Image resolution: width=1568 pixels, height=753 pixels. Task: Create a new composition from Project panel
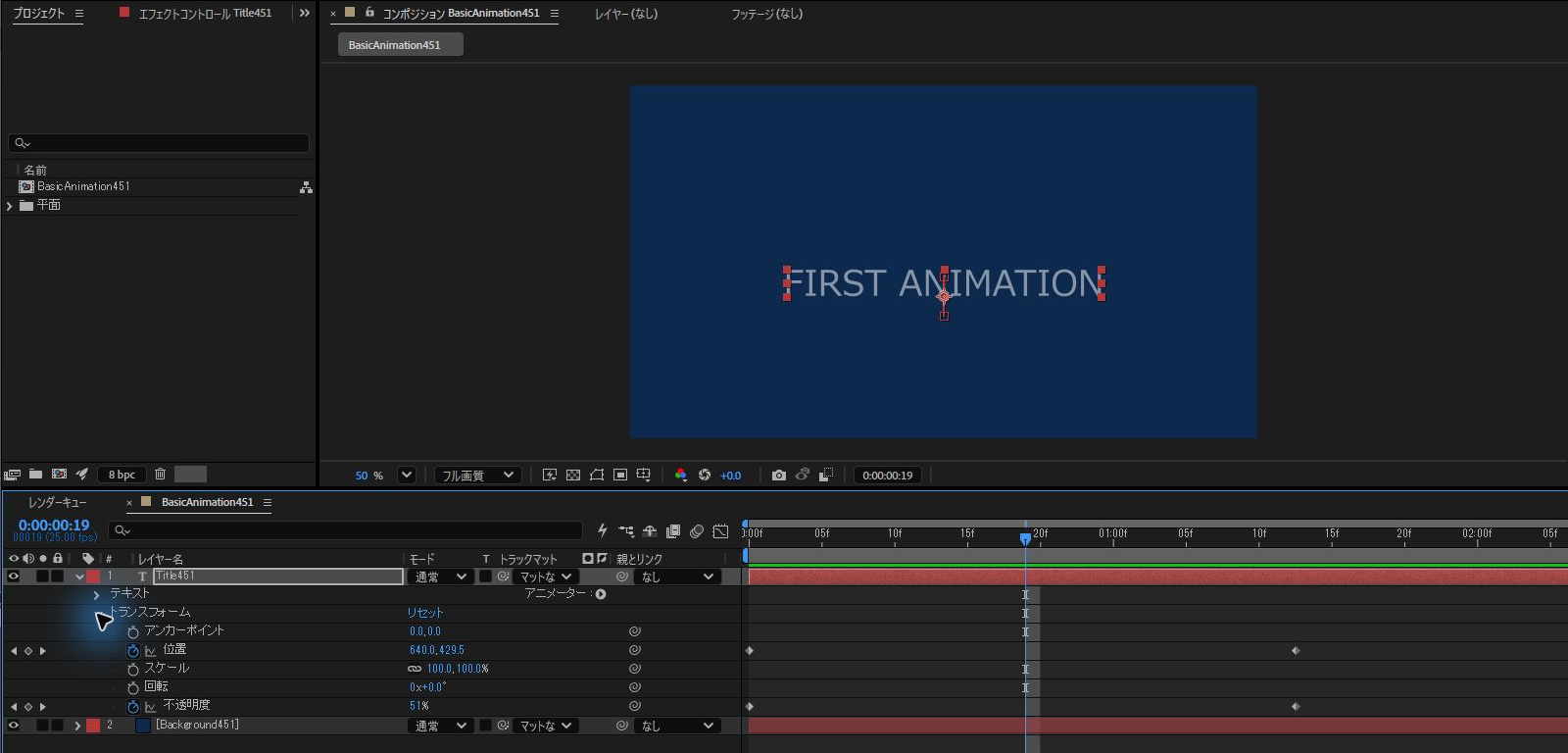point(59,475)
